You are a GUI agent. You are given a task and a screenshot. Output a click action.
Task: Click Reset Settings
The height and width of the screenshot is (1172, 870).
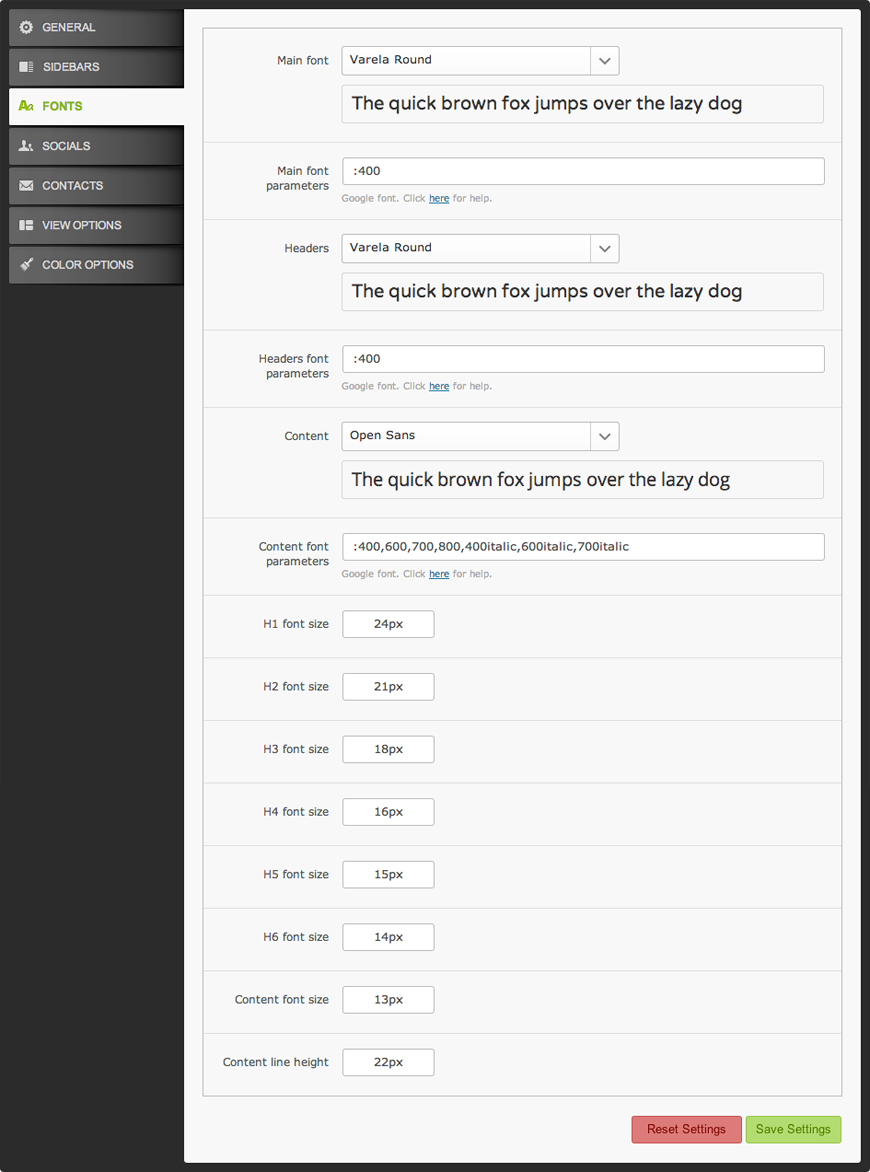click(686, 1129)
